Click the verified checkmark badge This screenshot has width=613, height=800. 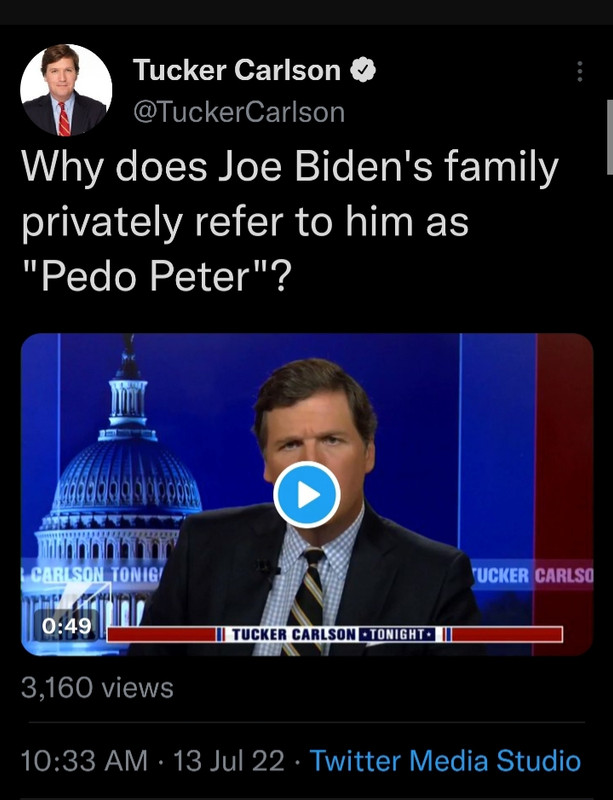pyautogui.click(x=364, y=70)
